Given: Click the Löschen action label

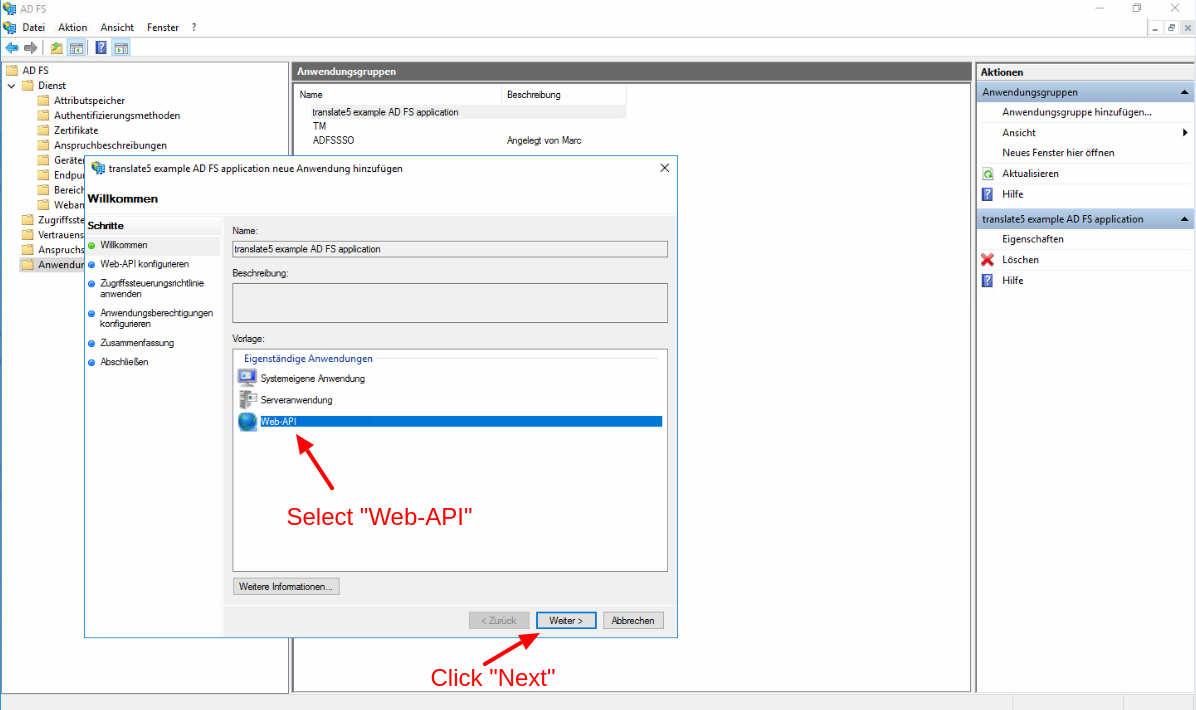Looking at the screenshot, I should click(1020, 260).
